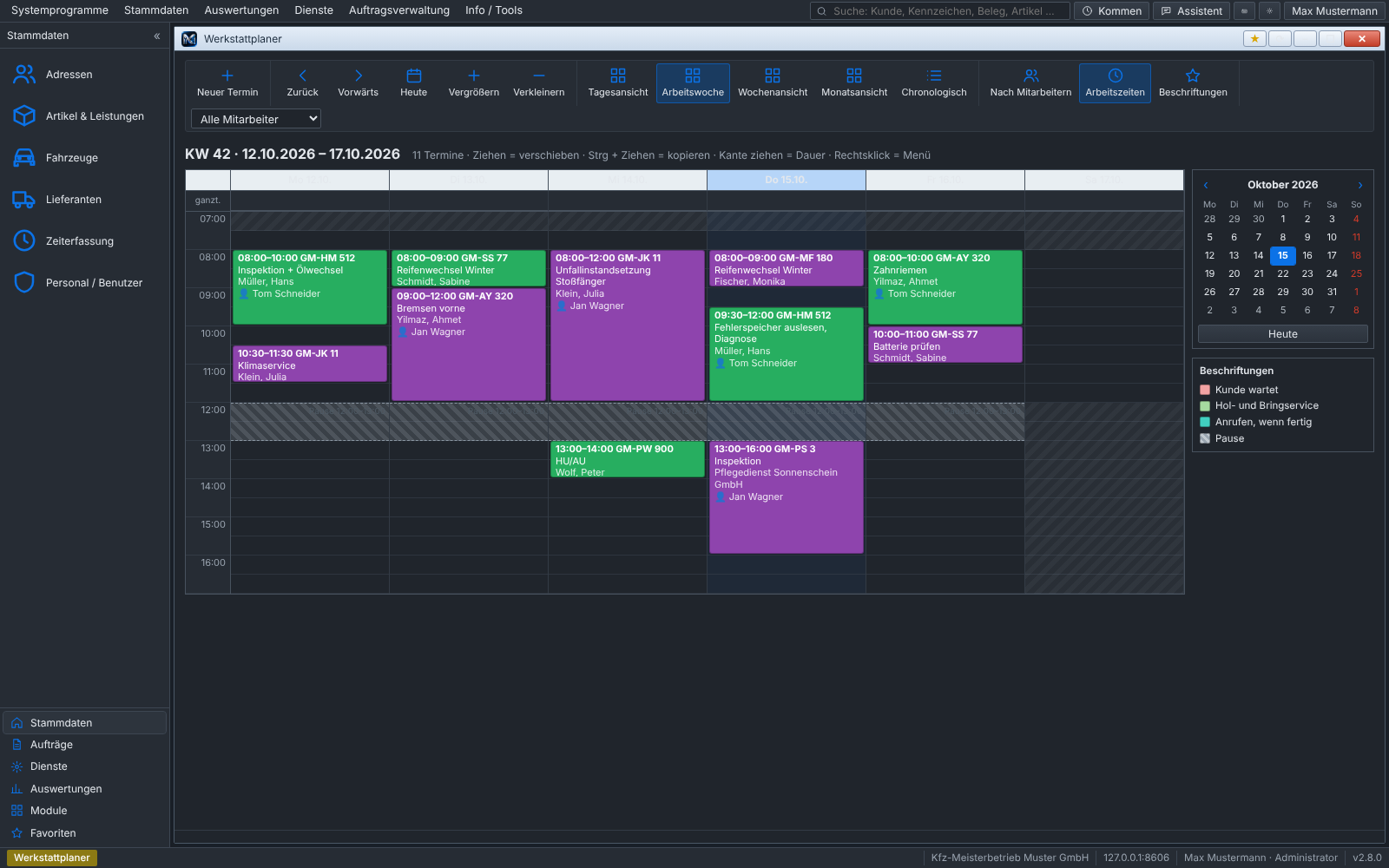The width and height of the screenshot is (1389, 868).
Task: Zoom in with Vergrößern
Action: tap(474, 83)
